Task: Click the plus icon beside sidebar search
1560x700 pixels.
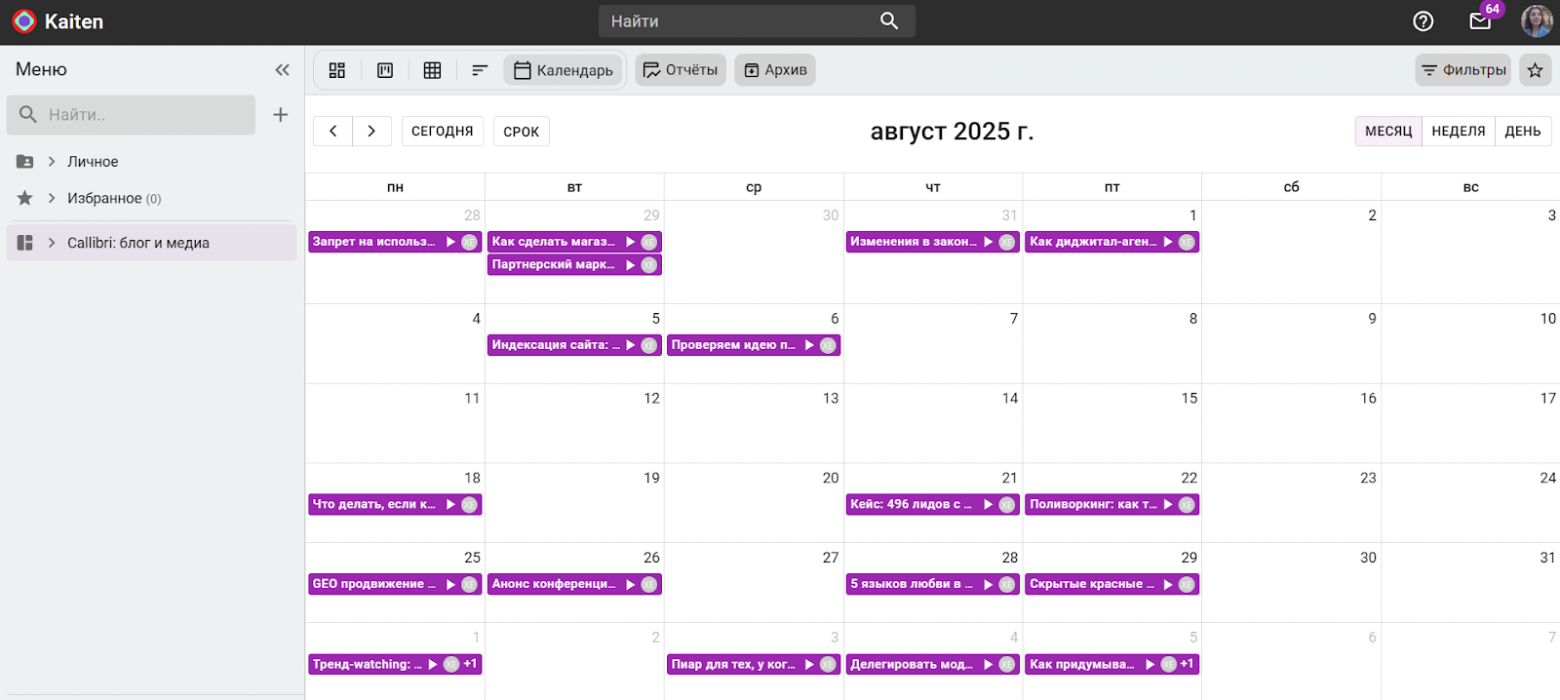Action: [281, 115]
